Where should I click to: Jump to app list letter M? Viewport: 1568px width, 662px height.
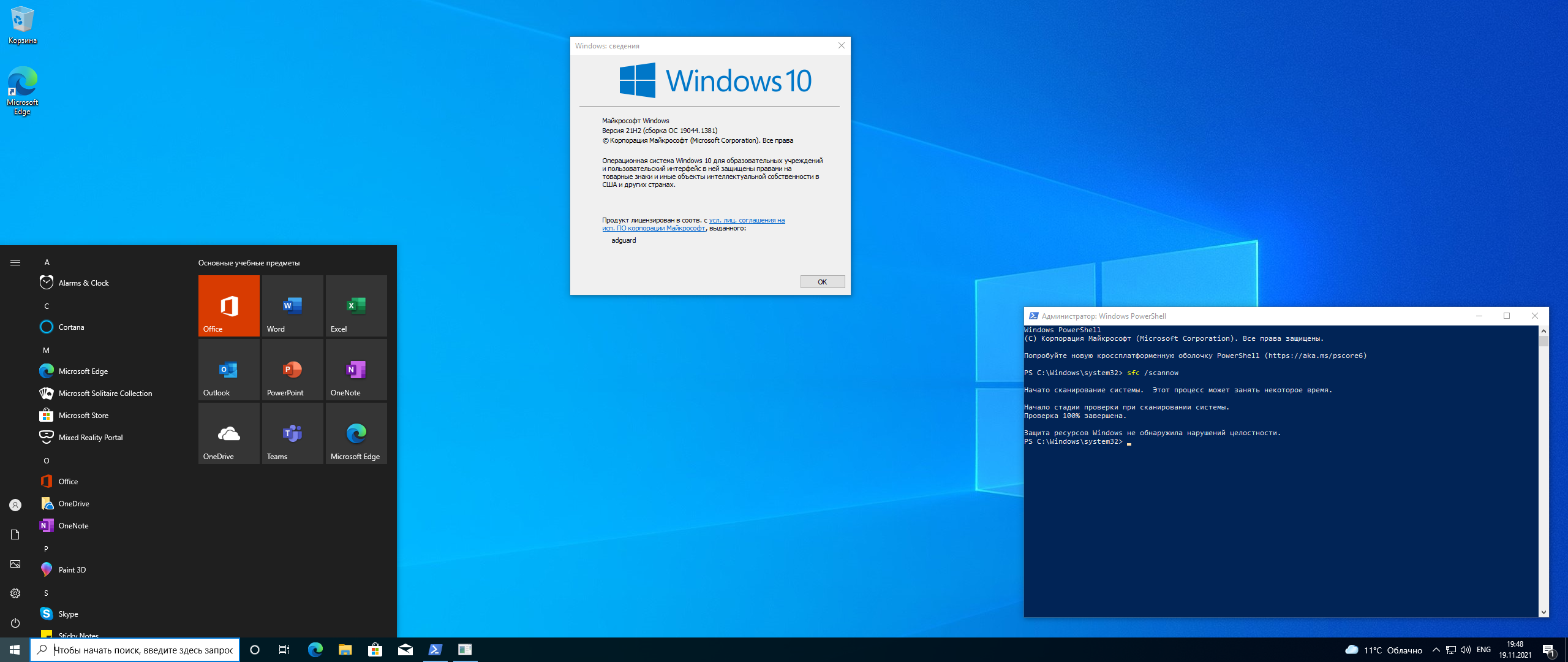tap(46, 350)
